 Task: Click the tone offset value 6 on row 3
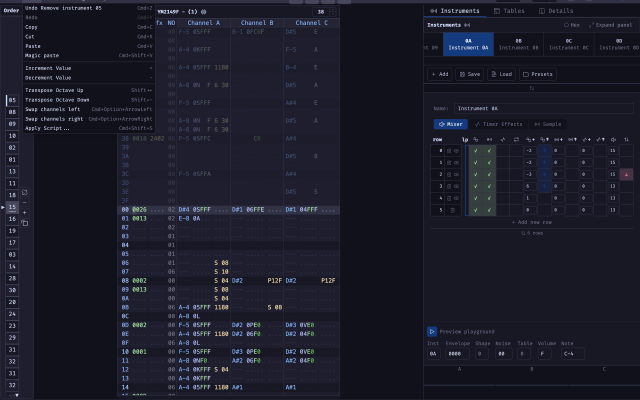coord(530,187)
